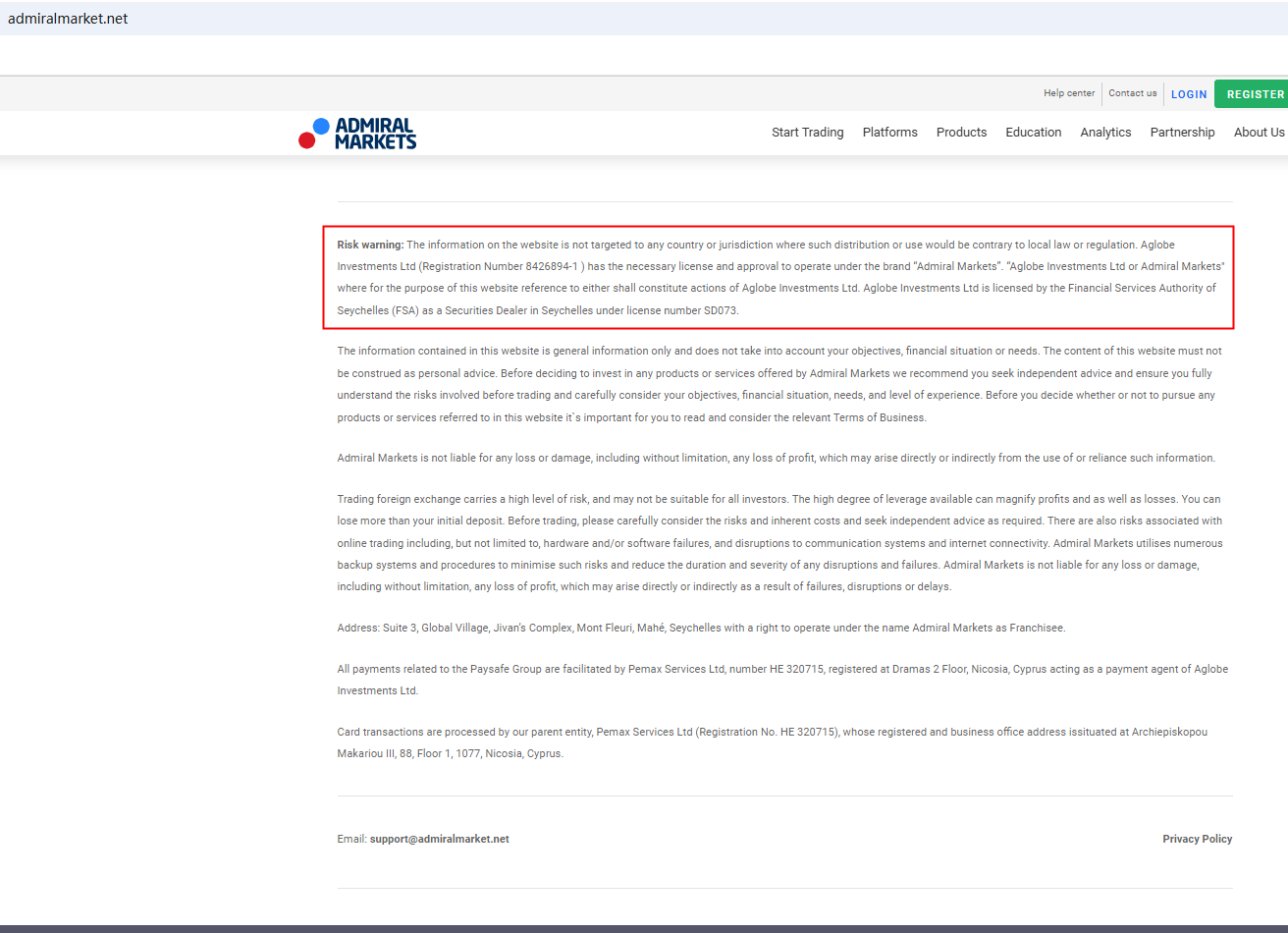Go to the Education menu

(1034, 133)
